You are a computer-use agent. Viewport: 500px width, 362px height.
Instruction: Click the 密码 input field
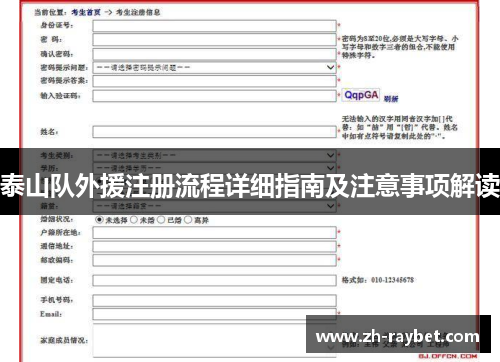pos(214,40)
